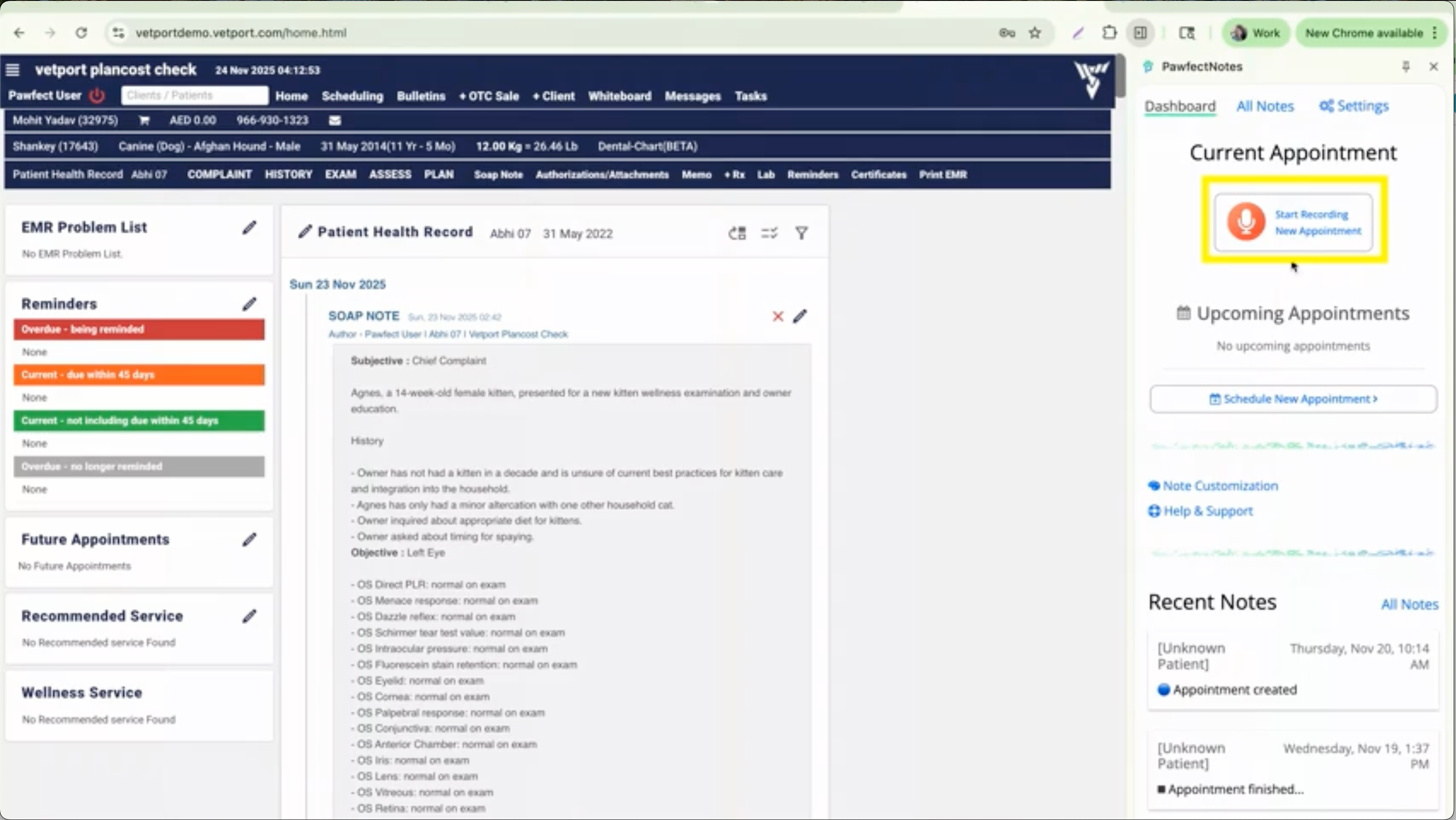Click the list view icon beside the date 31 May 2022
The image size is (1456, 820).
[x=737, y=233]
